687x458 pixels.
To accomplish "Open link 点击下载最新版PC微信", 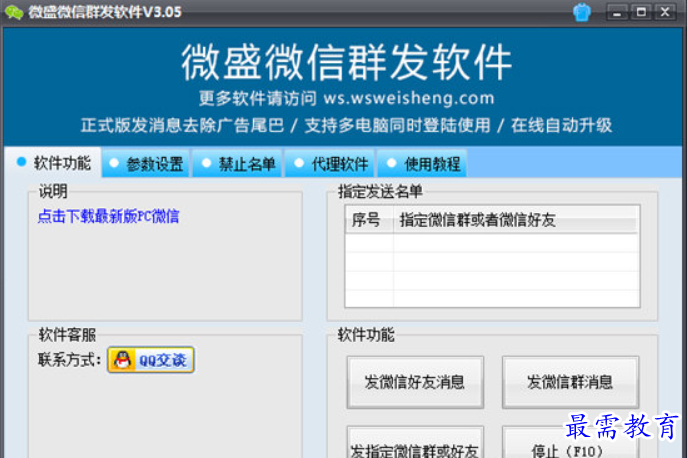I will (108, 217).
